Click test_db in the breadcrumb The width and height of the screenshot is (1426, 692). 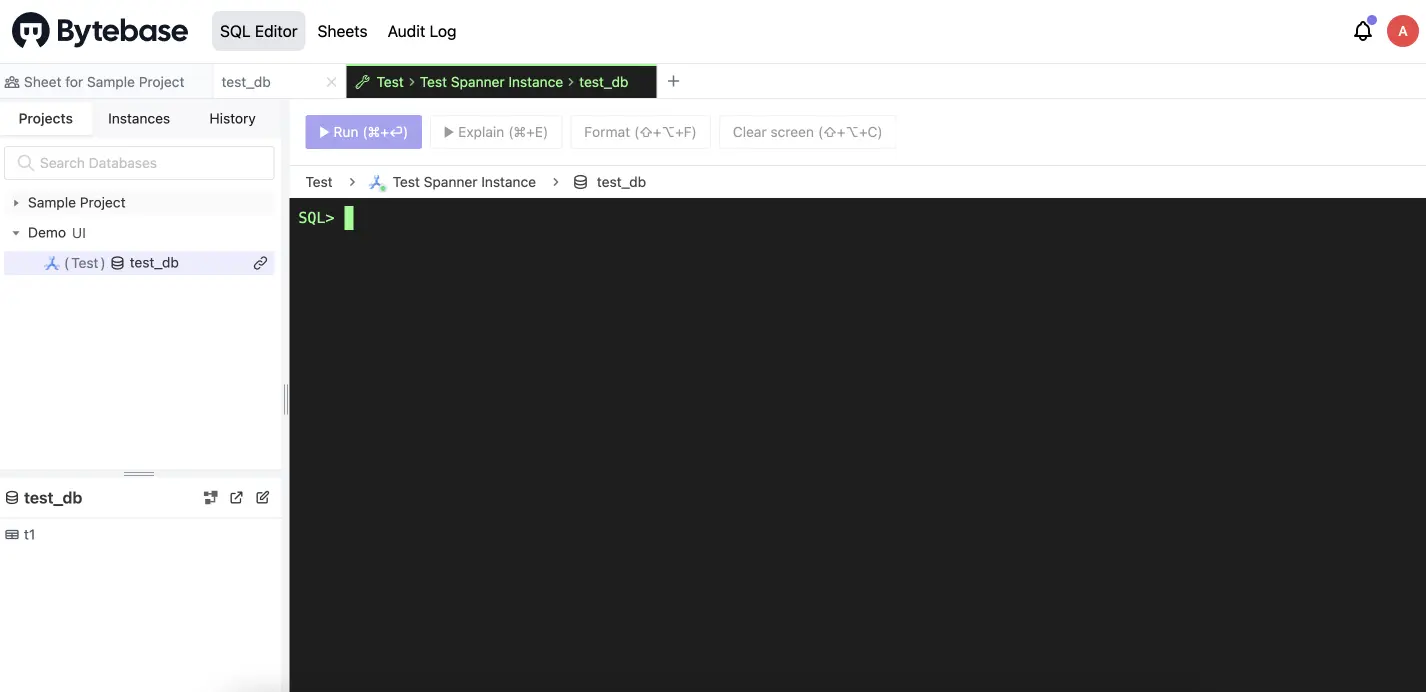621,182
